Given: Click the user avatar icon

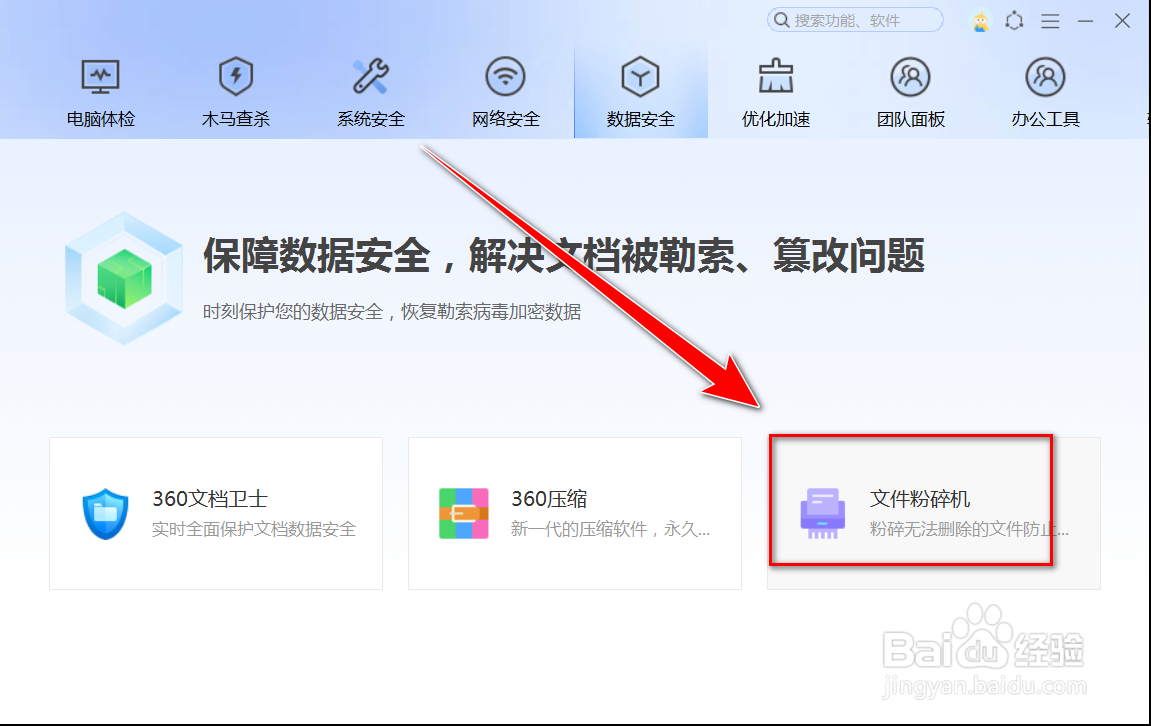Looking at the screenshot, I should (980, 21).
